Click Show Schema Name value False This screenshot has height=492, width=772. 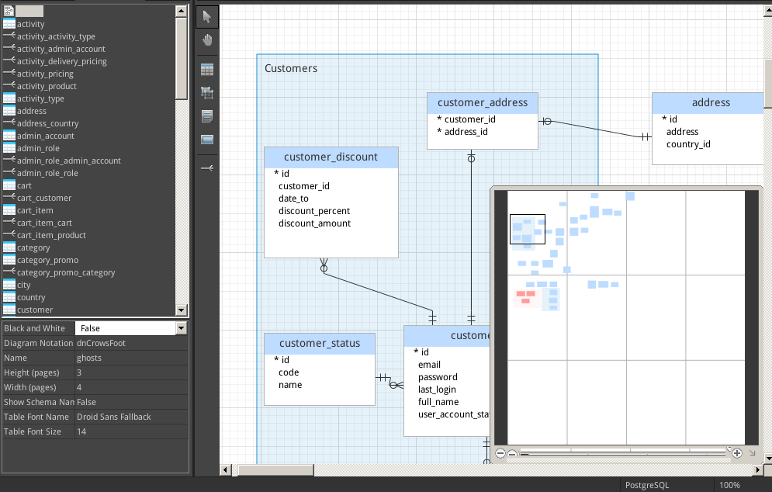131,402
